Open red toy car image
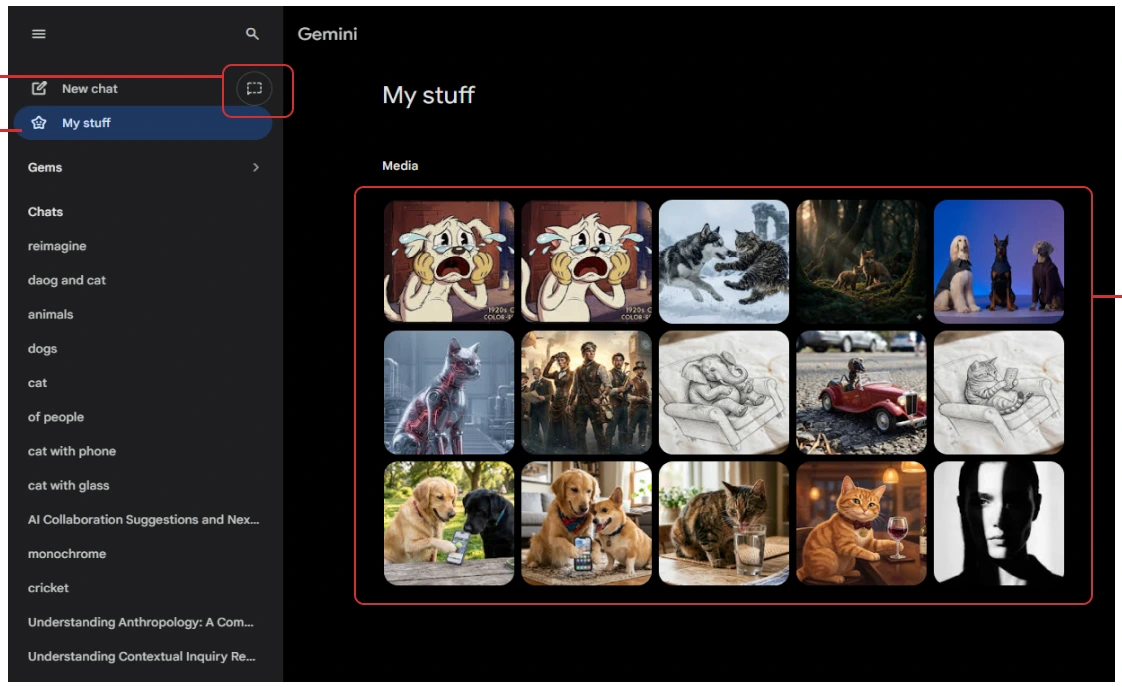Image resolution: width=1122 pixels, height=687 pixels. (x=861, y=392)
